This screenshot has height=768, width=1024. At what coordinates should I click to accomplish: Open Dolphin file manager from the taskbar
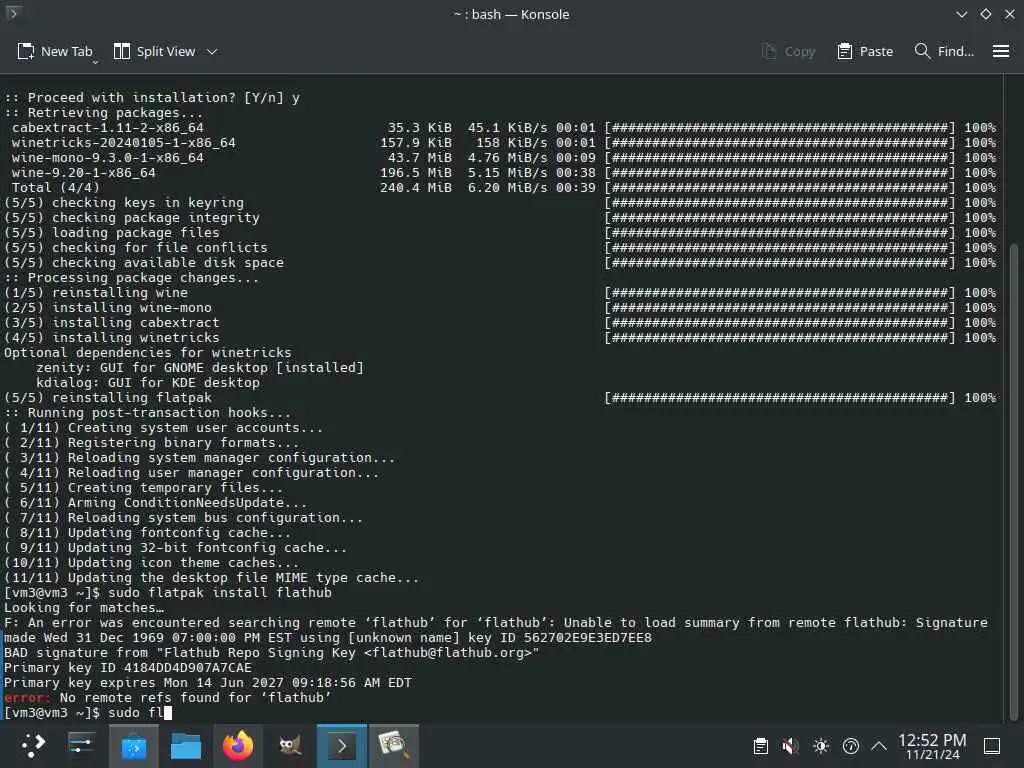[185, 746]
